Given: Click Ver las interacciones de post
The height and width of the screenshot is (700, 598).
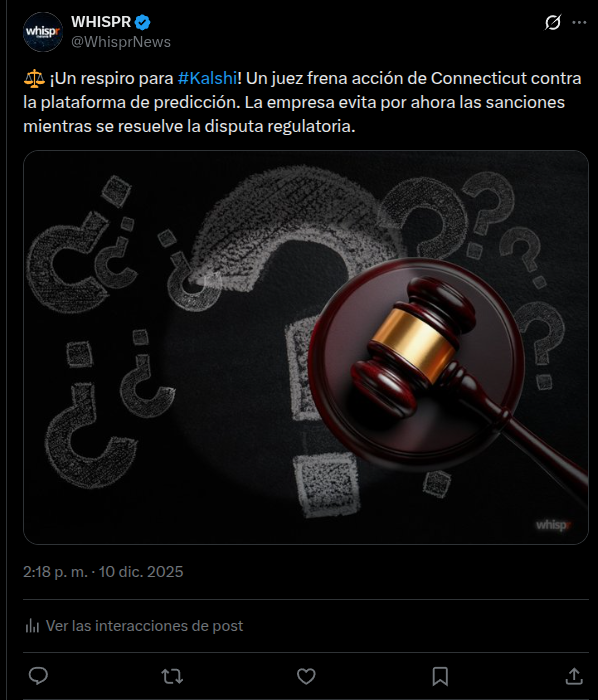Looking at the screenshot, I should (145, 626).
